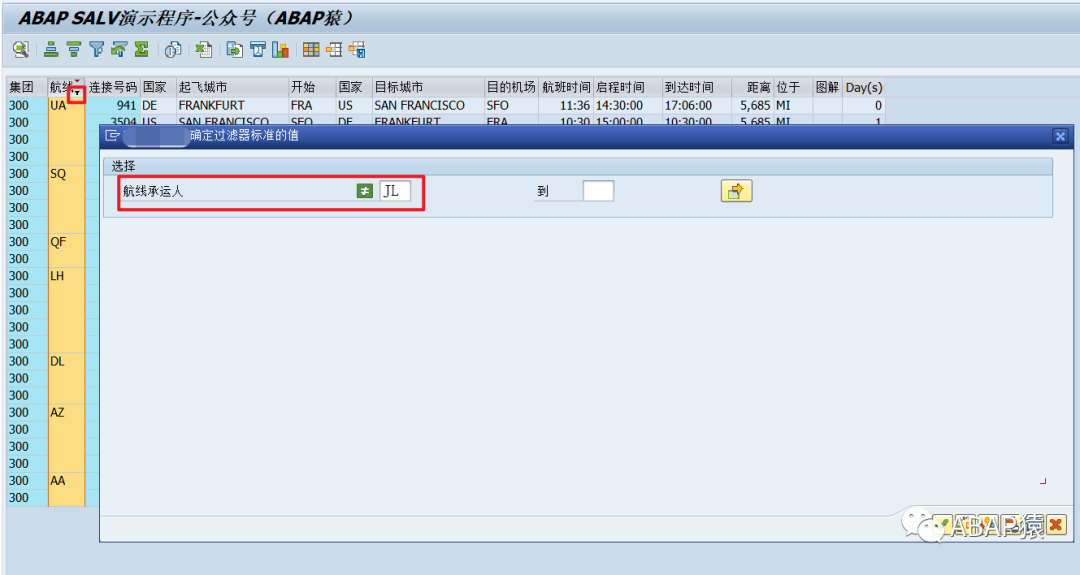Click the 图解 column header
This screenshot has height=575, width=1080.
(828, 87)
